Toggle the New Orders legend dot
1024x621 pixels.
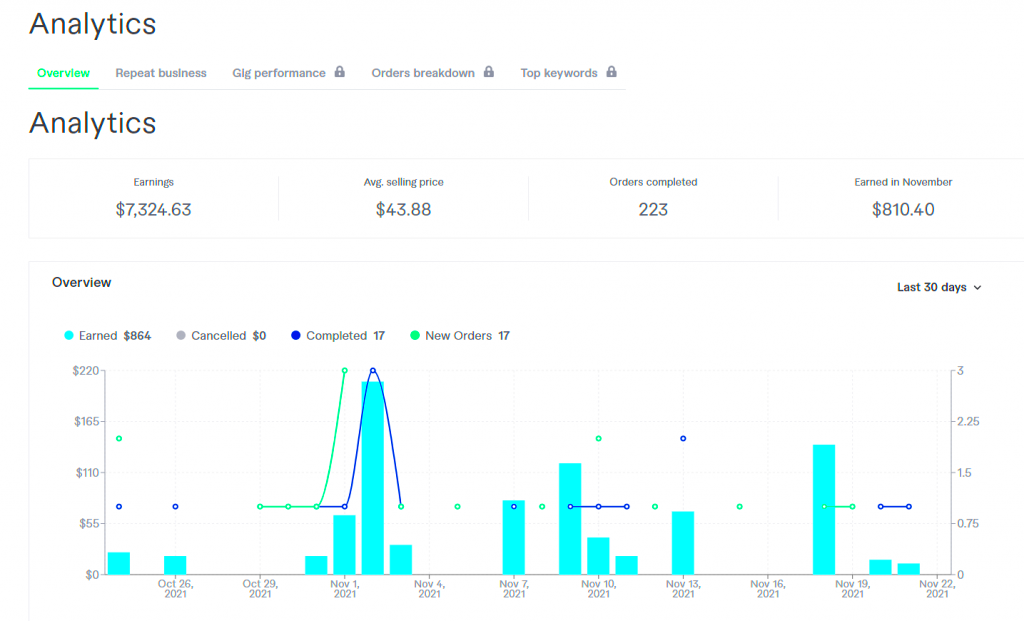coord(415,336)
